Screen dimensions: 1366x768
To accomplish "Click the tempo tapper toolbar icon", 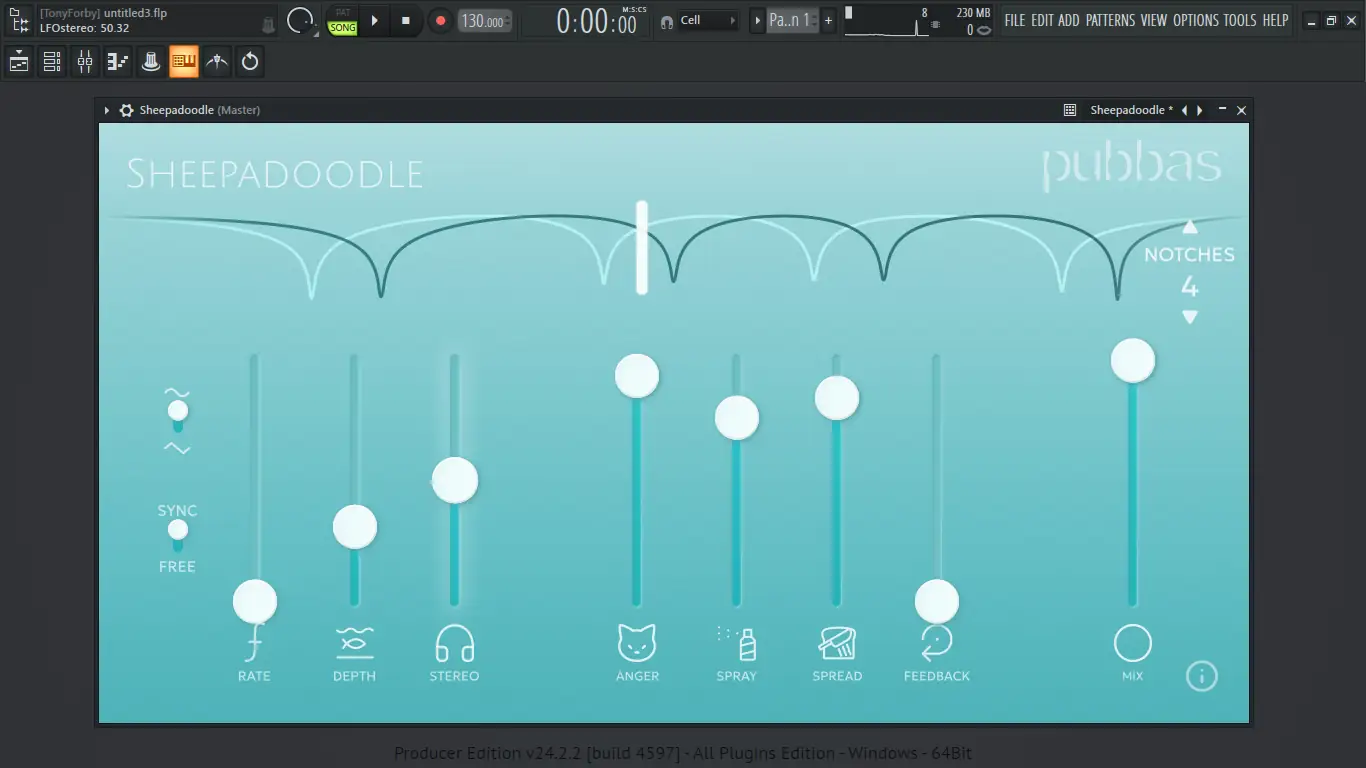I will (x=217, y=62).
